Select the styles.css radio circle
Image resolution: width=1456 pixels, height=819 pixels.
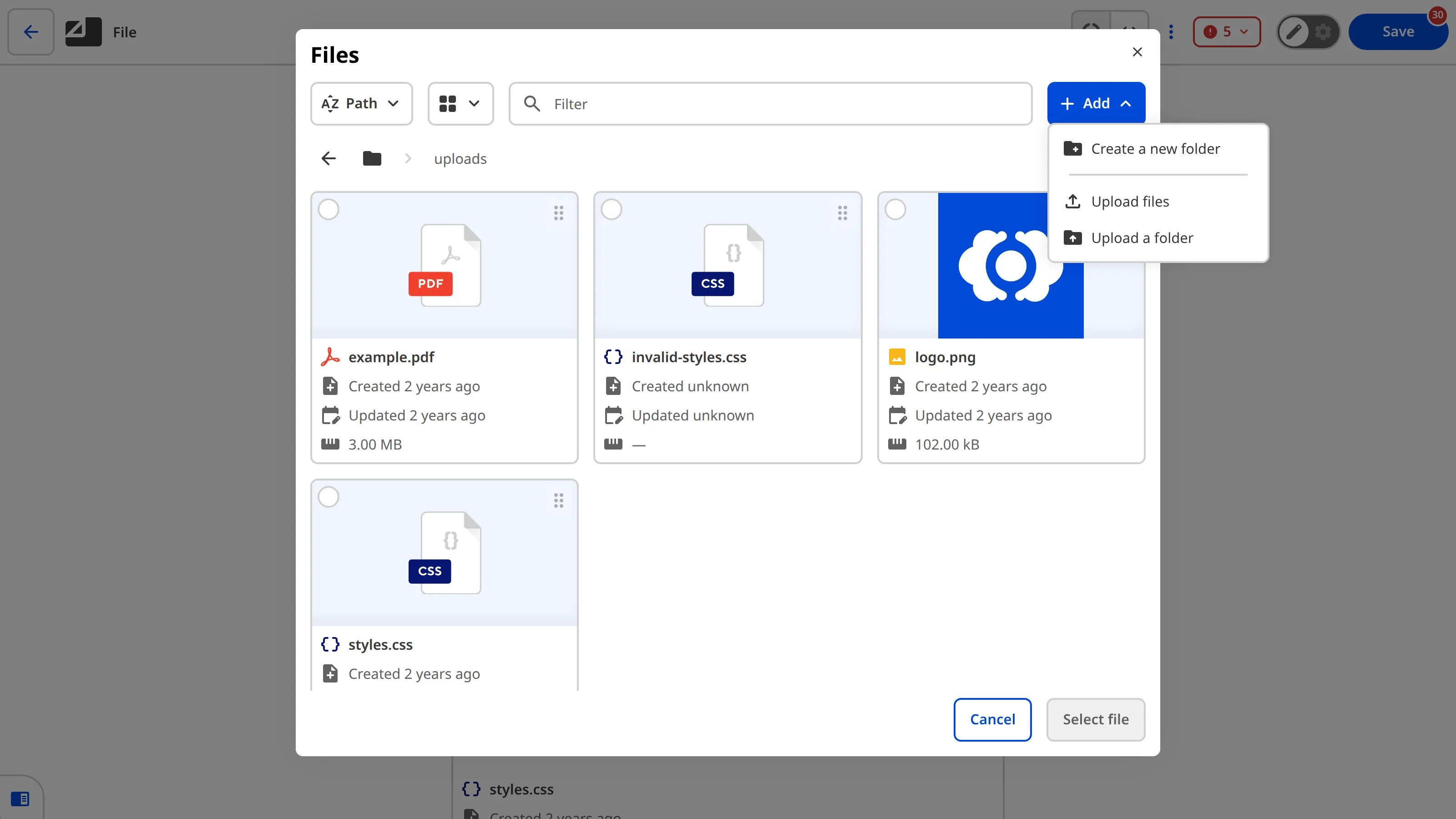pos(329,497)
